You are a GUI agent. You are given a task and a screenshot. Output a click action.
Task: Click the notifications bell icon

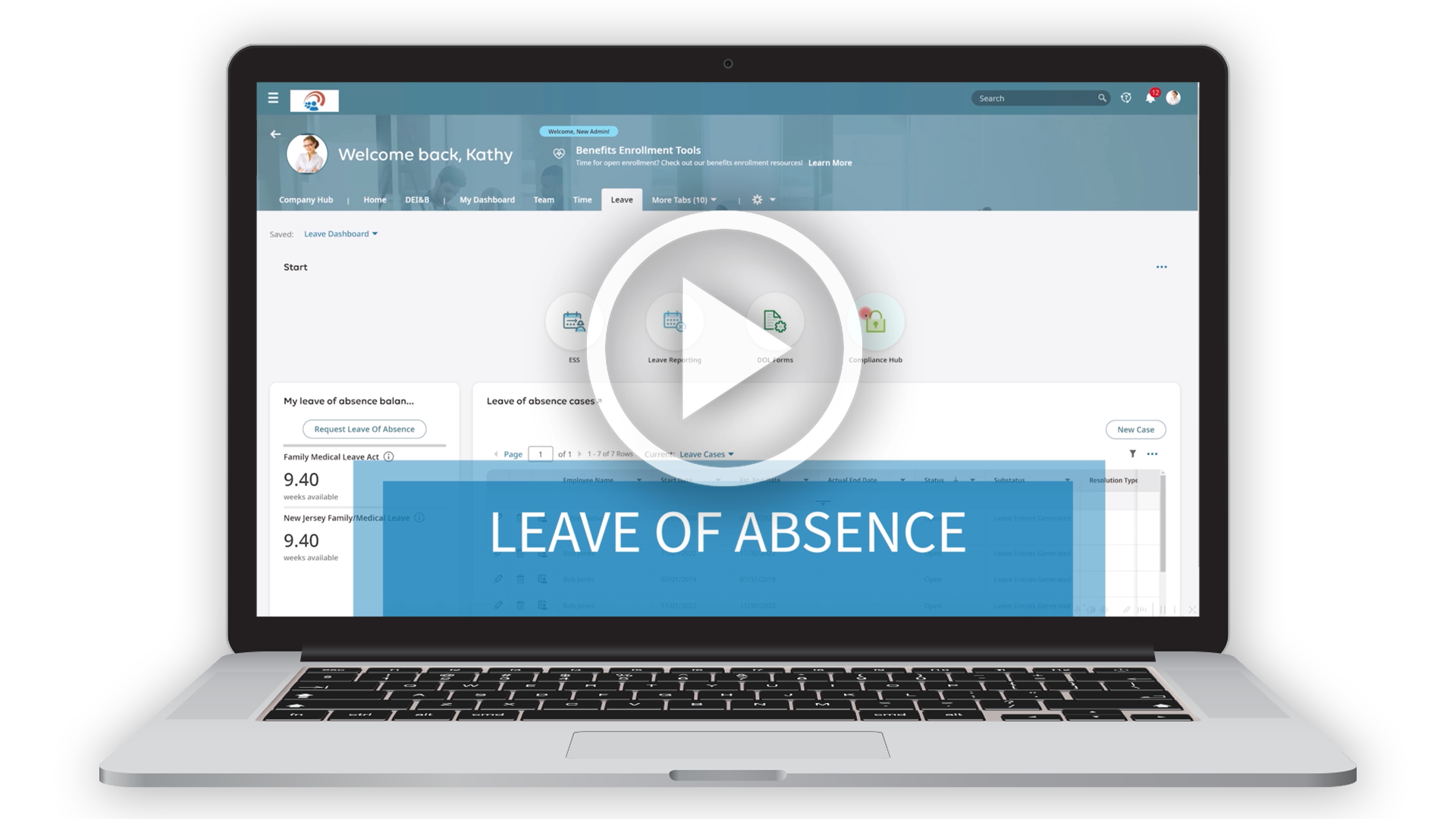[x=1152, y=98]
